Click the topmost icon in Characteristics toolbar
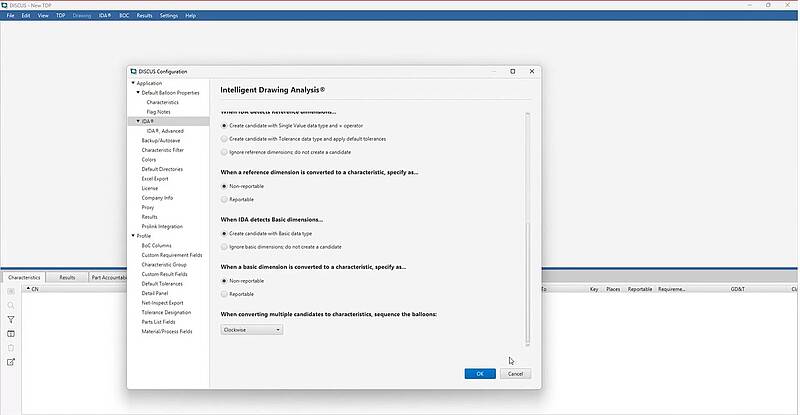 point(11,291)
